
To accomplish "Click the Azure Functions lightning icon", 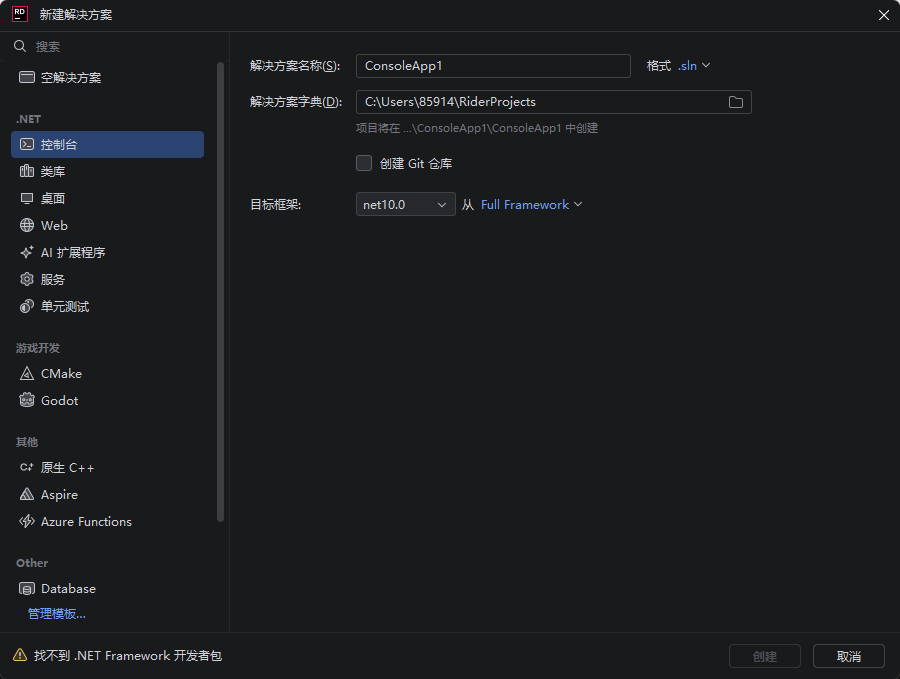I will click(x=26, y=521).
